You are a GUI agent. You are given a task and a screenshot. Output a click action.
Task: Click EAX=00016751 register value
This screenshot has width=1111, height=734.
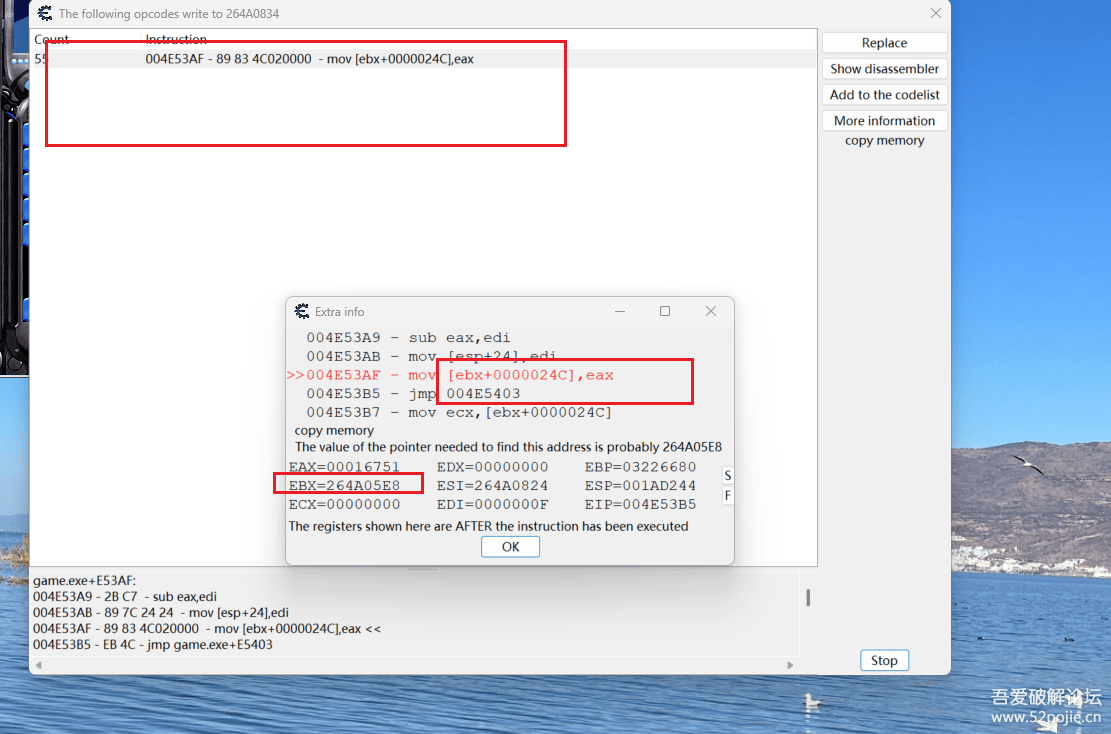coord(344,467)
